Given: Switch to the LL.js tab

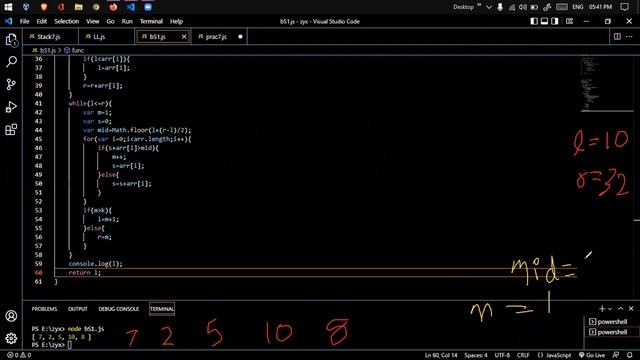Looking at the screenshot, I should point(106,37).
